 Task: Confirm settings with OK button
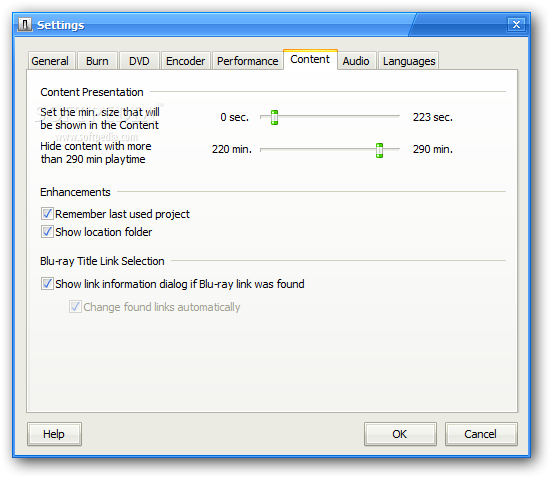click(400, 434)
